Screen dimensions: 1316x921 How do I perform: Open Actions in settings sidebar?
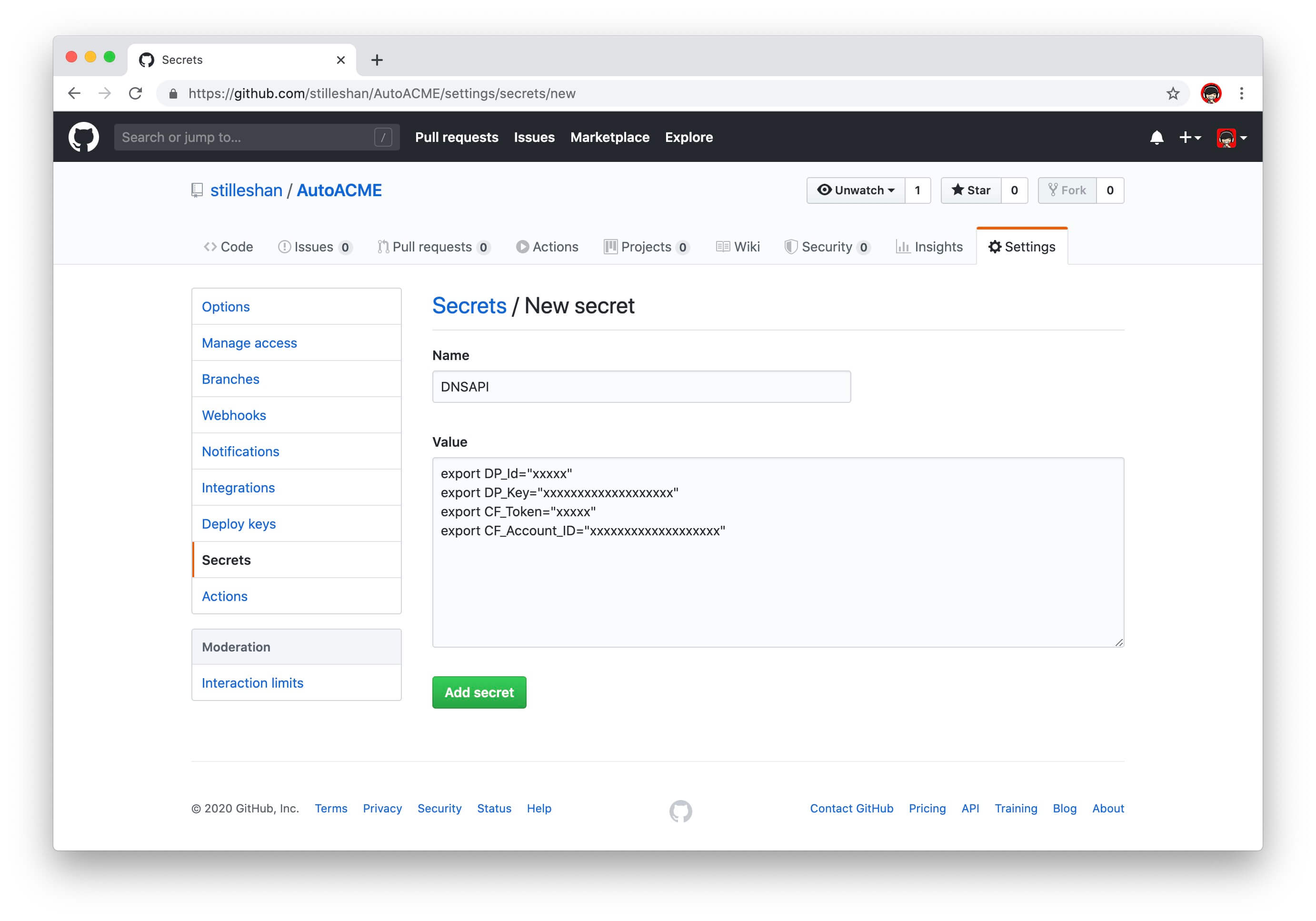(x=296, y=595)
